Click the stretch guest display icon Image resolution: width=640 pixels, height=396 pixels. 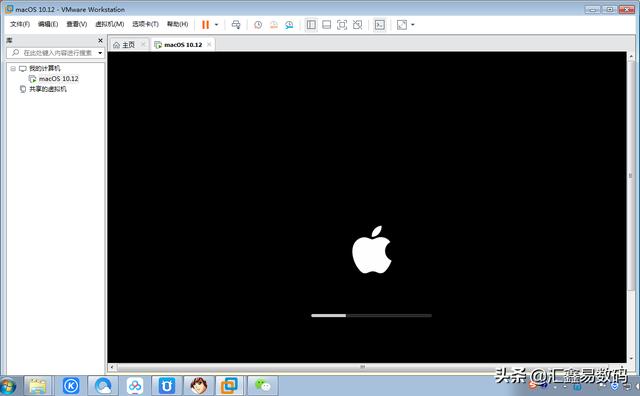coord(402,25)
